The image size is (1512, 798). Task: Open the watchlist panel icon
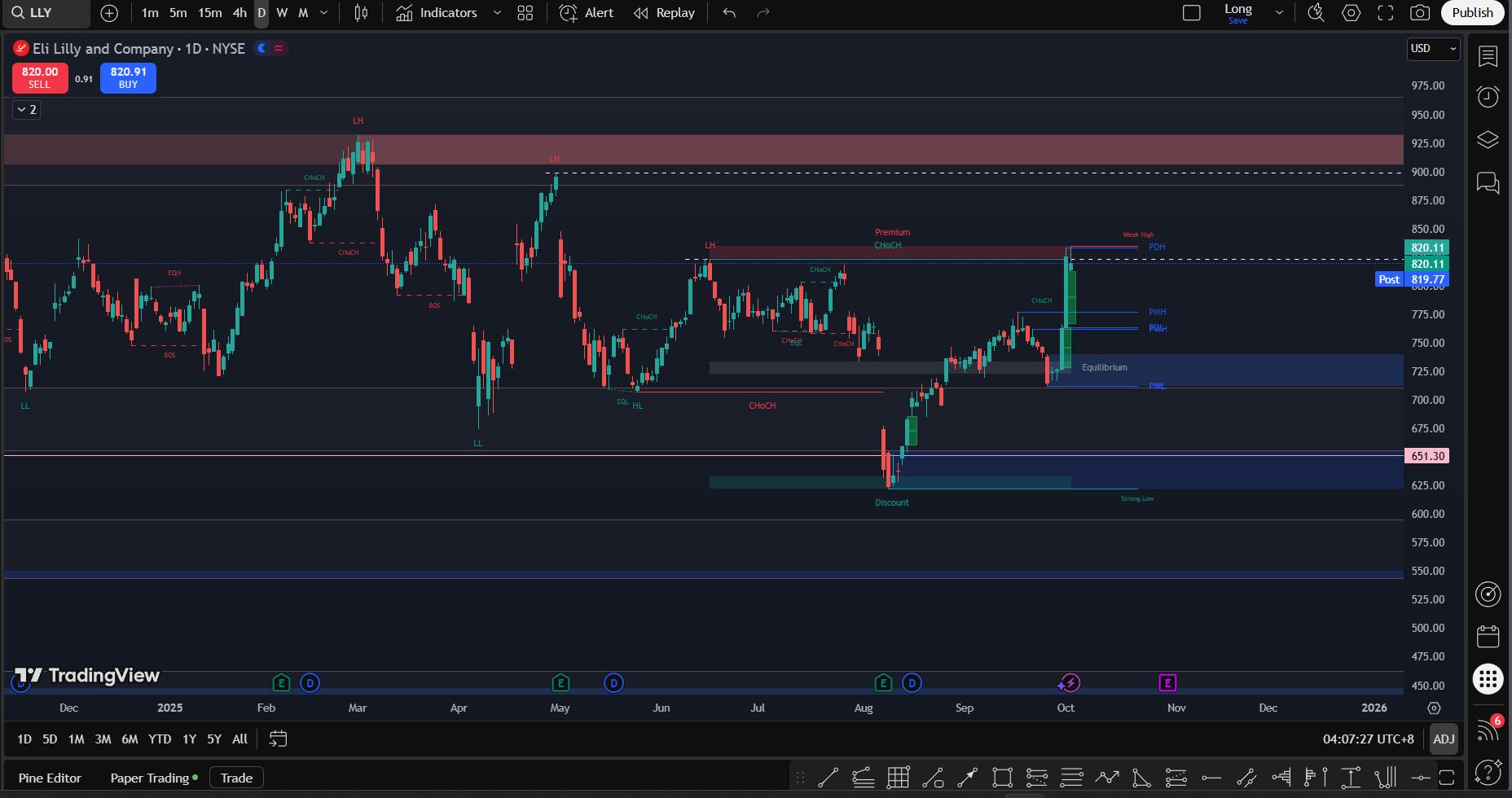pyautogui.click(x=1488, y=56)
